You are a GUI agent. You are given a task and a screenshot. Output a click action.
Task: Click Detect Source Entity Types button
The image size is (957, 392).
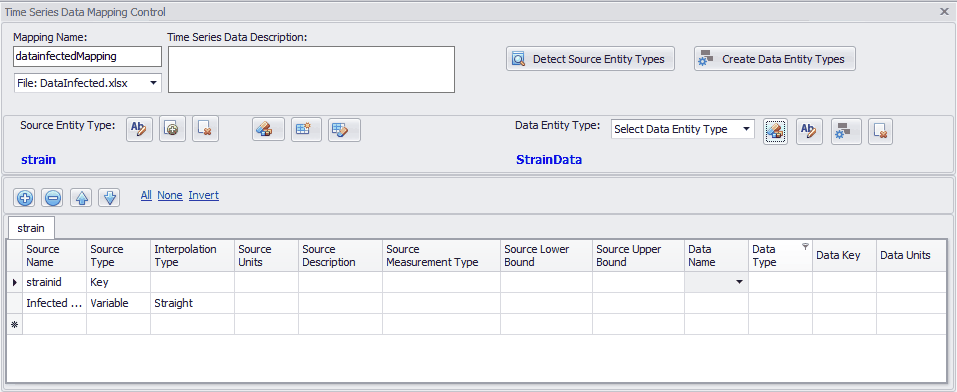pos(590,59)
